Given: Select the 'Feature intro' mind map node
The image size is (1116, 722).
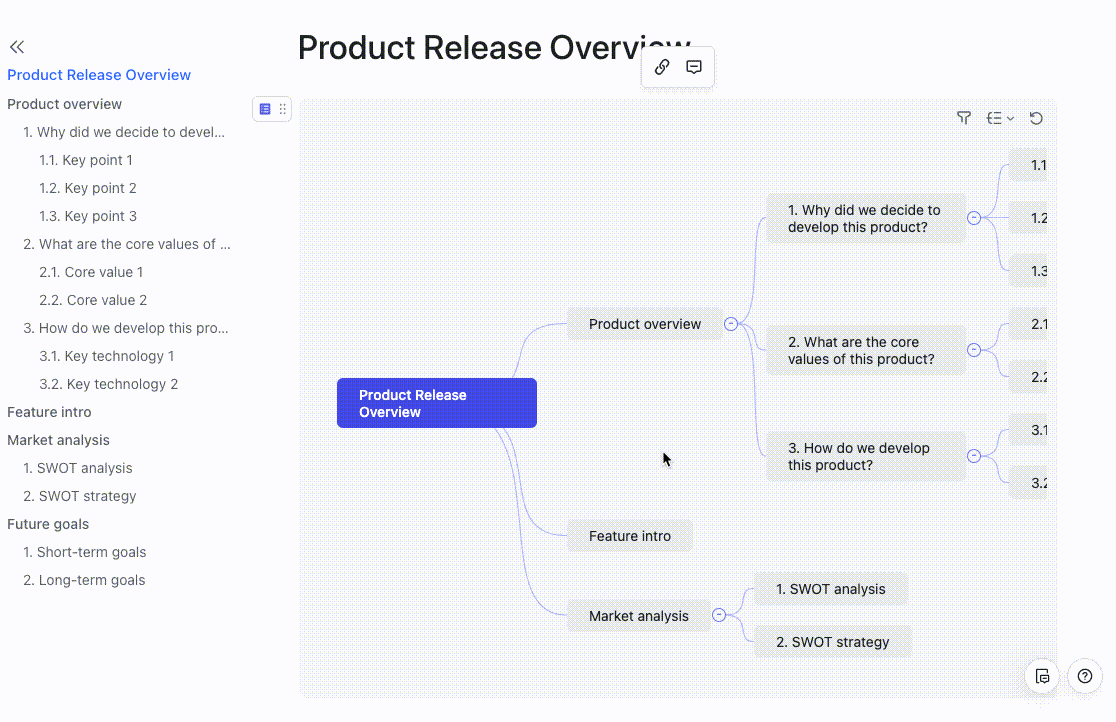Looking at the screenshot, I should pos(630,536).
